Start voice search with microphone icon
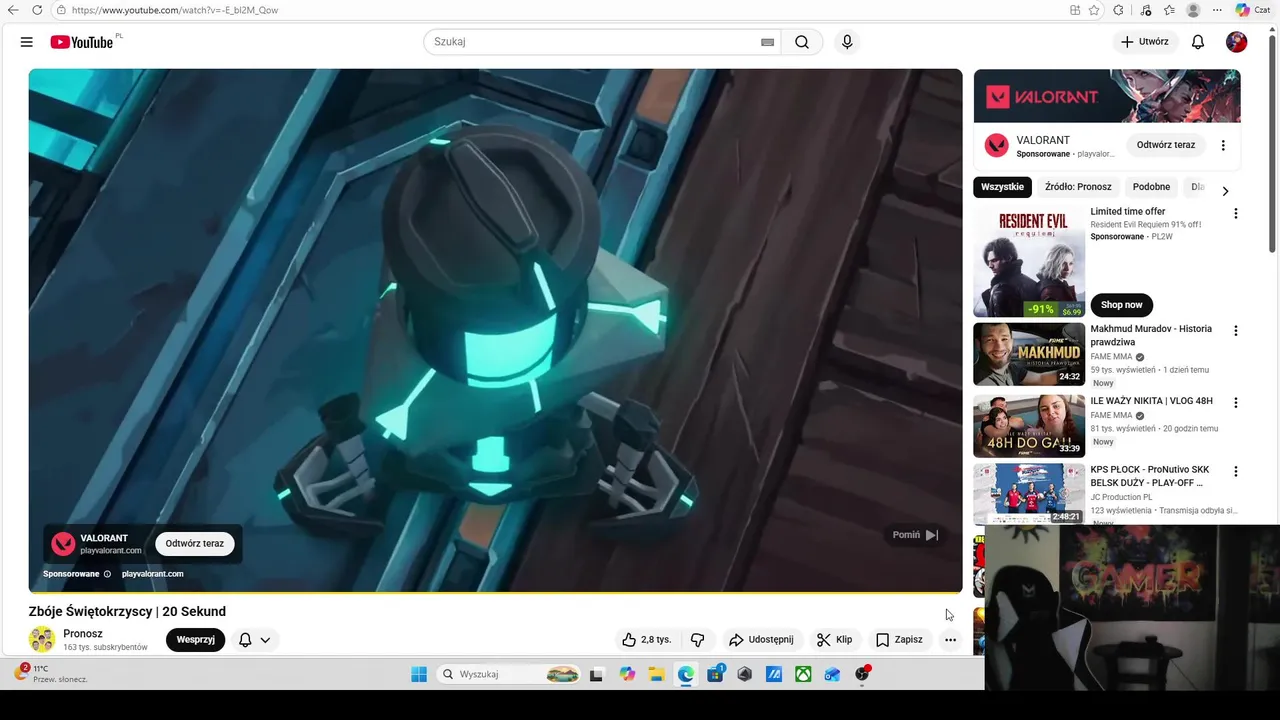Screen dimensions: 1280x720 [x=847, y=42]
